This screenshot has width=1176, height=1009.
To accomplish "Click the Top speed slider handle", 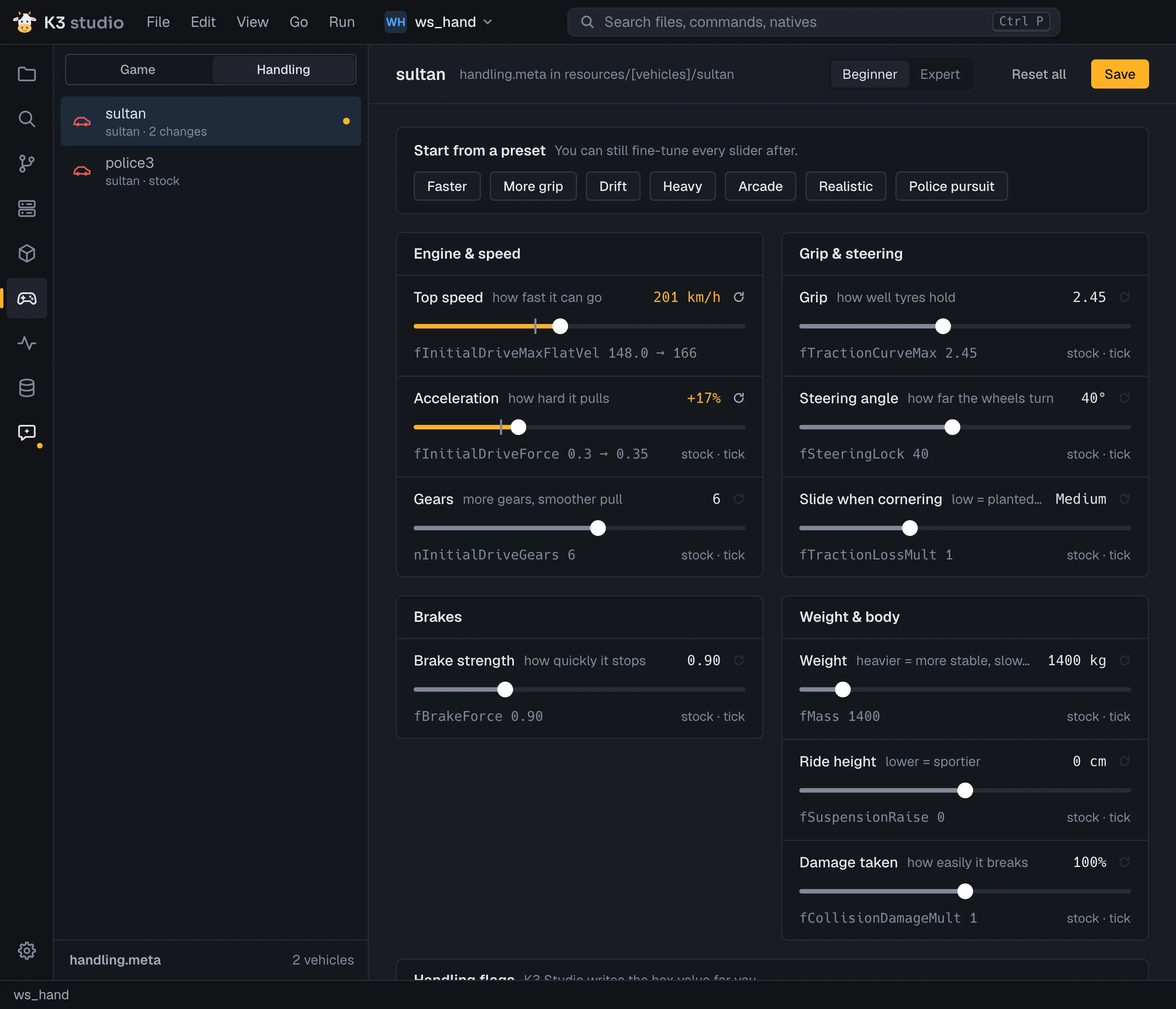I will pyautogui.click(x=560, y=326).
